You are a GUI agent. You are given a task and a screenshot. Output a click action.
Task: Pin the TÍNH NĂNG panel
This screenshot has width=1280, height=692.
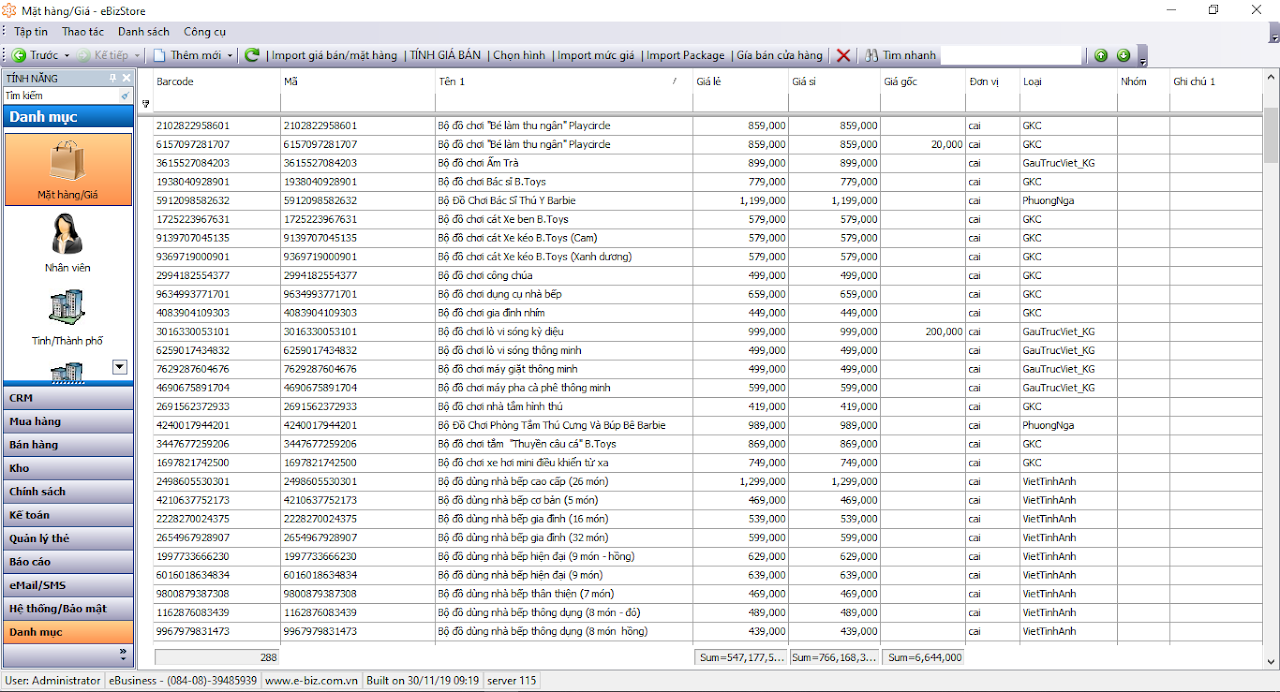click(113, 78)
